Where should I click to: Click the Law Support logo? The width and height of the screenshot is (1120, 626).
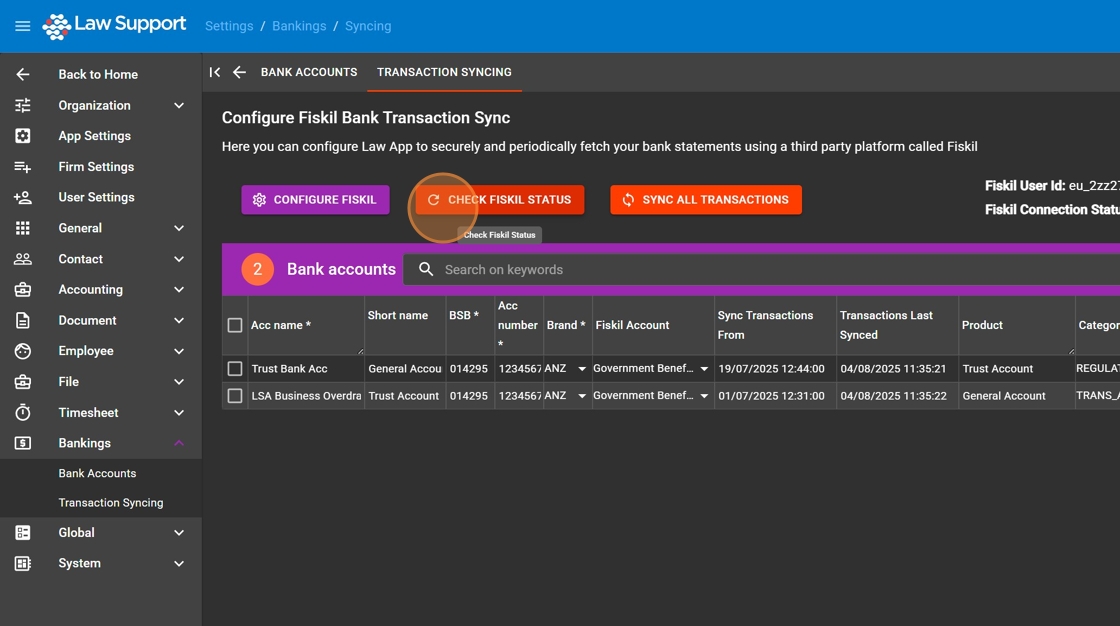pos(114,26)
